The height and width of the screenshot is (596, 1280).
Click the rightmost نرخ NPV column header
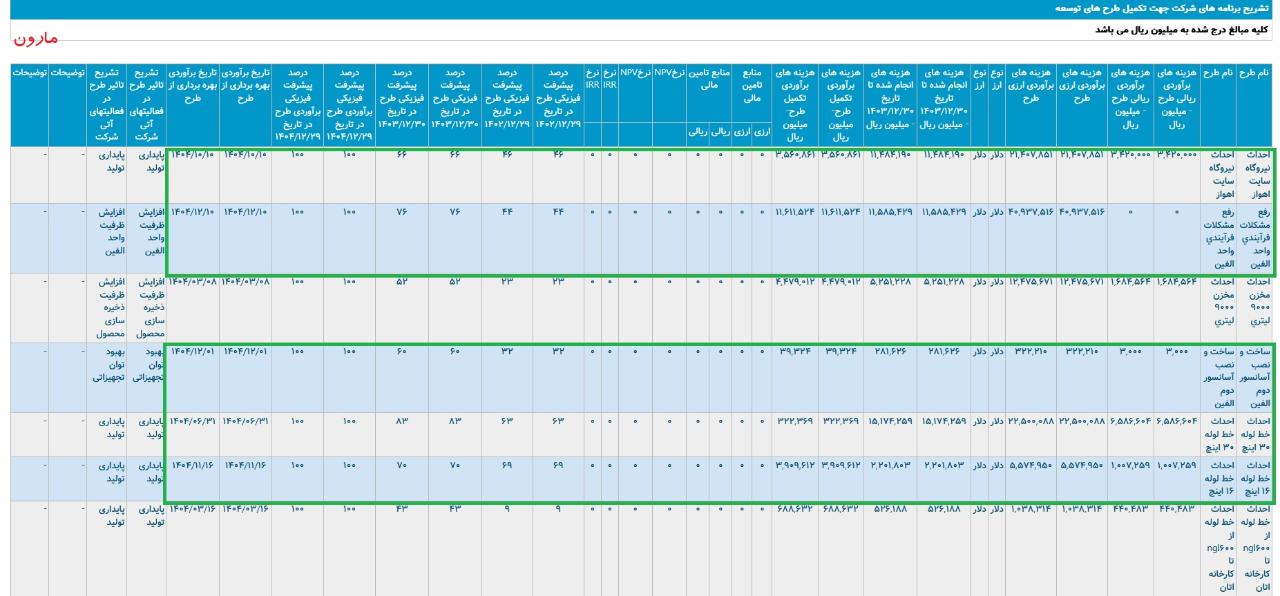670,74
